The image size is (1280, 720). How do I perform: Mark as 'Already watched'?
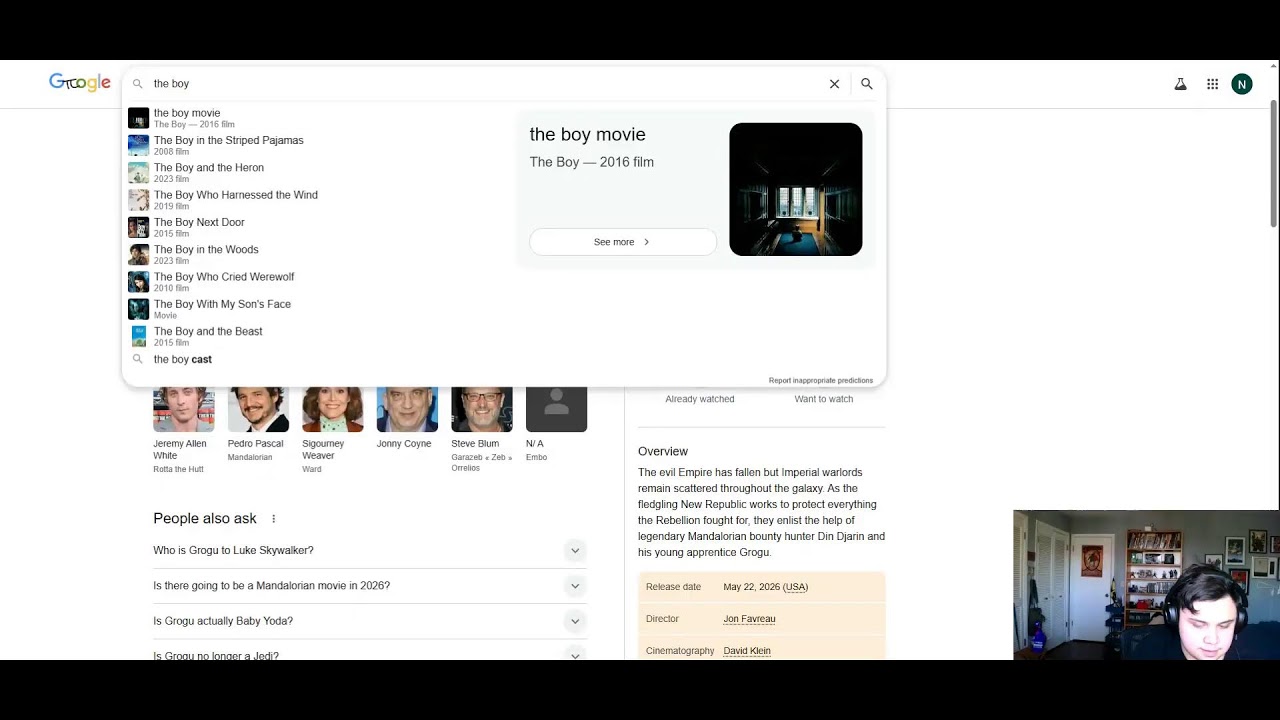click(700, 399)
